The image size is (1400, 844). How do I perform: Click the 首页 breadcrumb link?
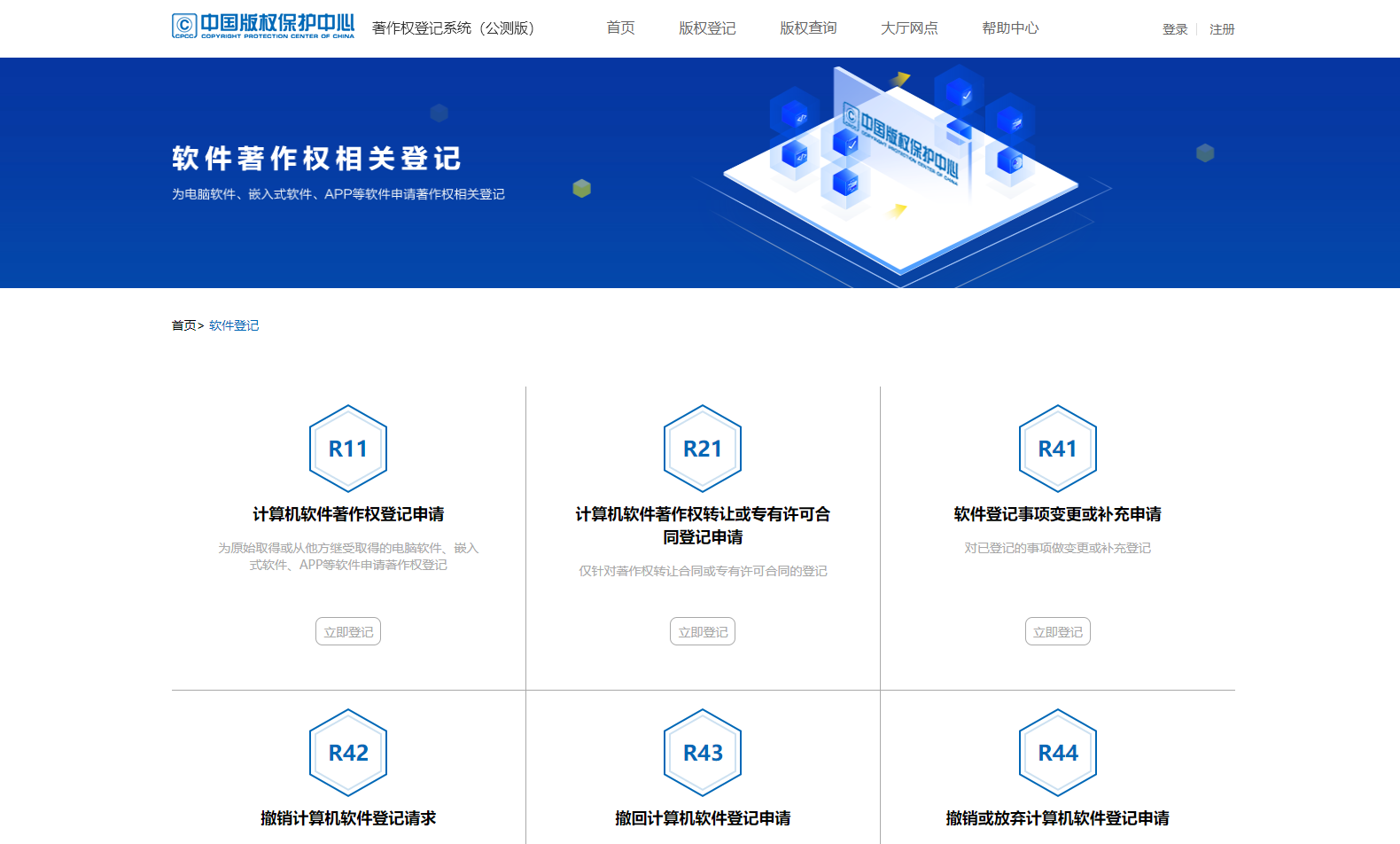pos(184,325)
